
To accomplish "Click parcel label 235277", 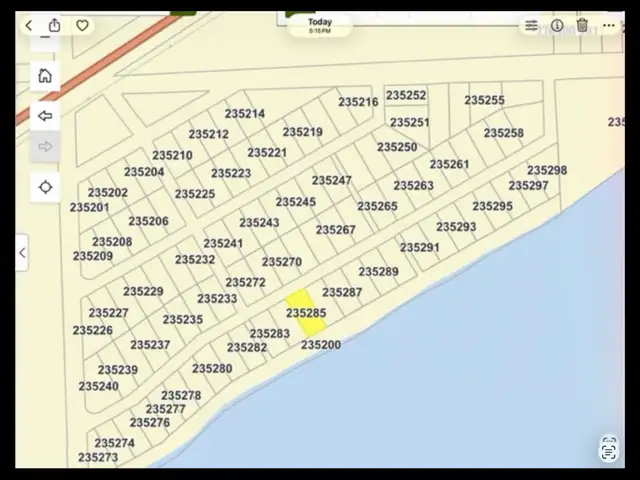I will click(x=166, y=409).
